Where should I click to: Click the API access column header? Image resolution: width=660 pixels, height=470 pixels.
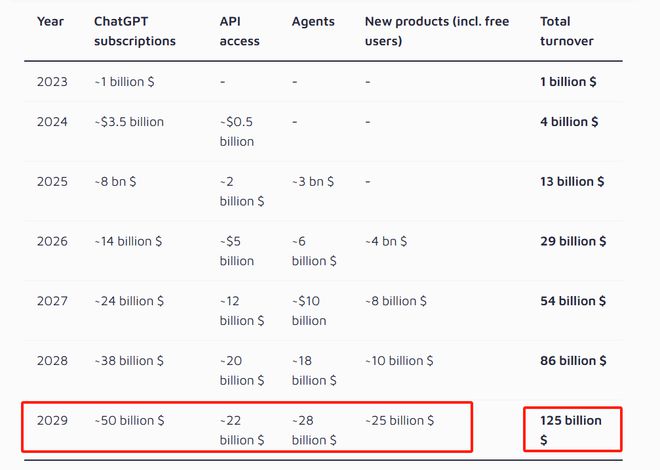(x=240, y=31)
